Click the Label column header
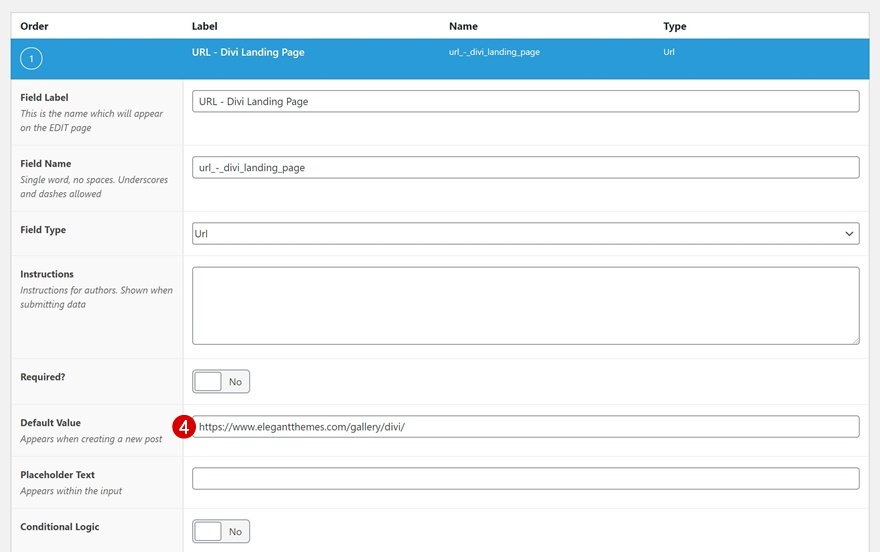 (x=204, y=26)
